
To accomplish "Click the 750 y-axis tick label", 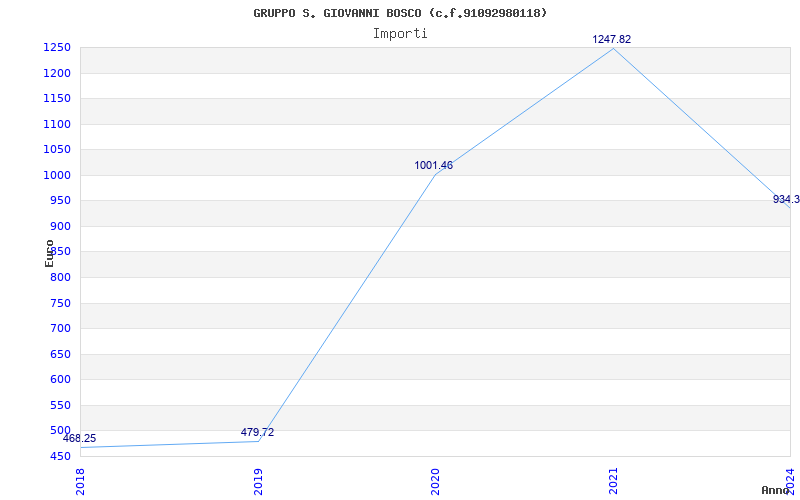I will (60, 303).
